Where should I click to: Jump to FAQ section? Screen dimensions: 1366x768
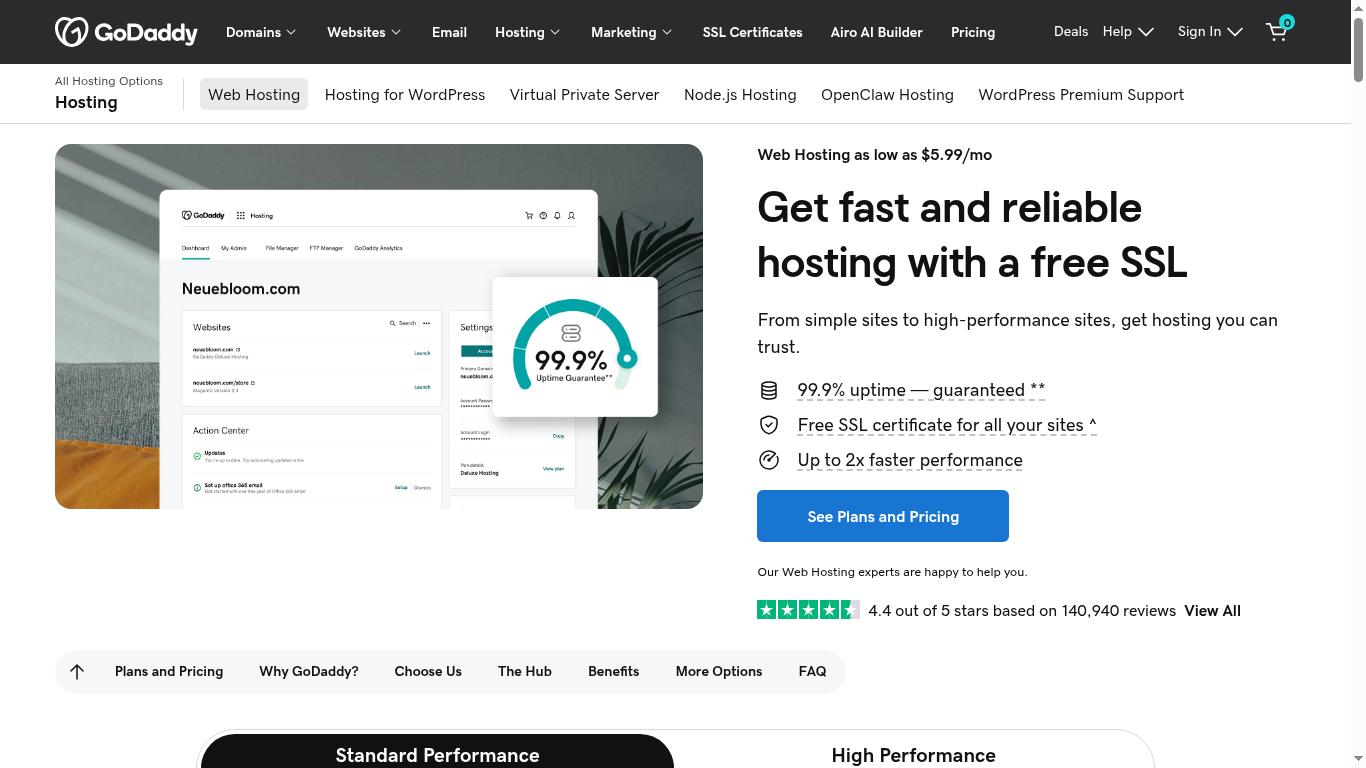(x=812, y=671)
